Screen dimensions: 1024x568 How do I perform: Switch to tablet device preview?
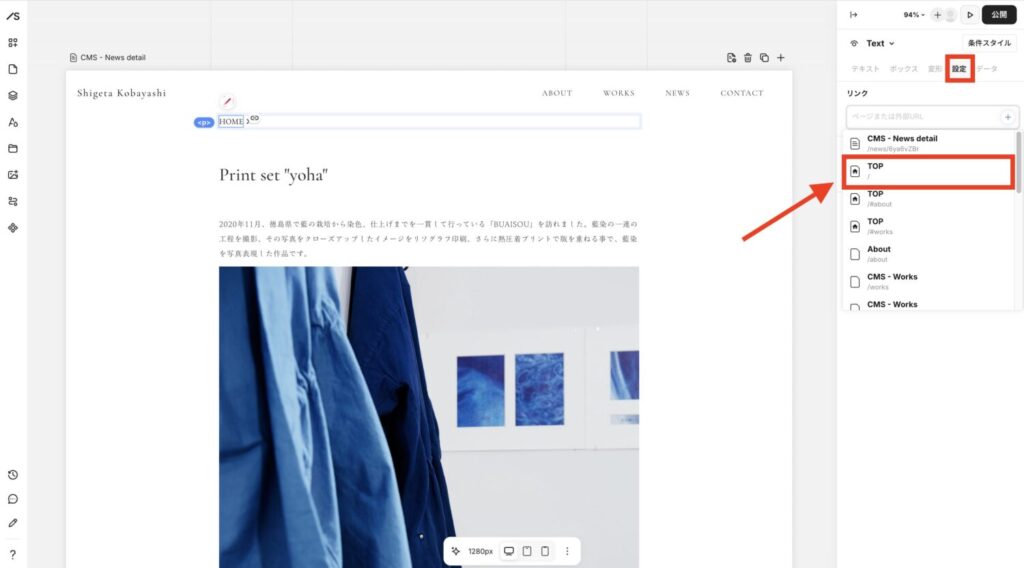point(527,551)
